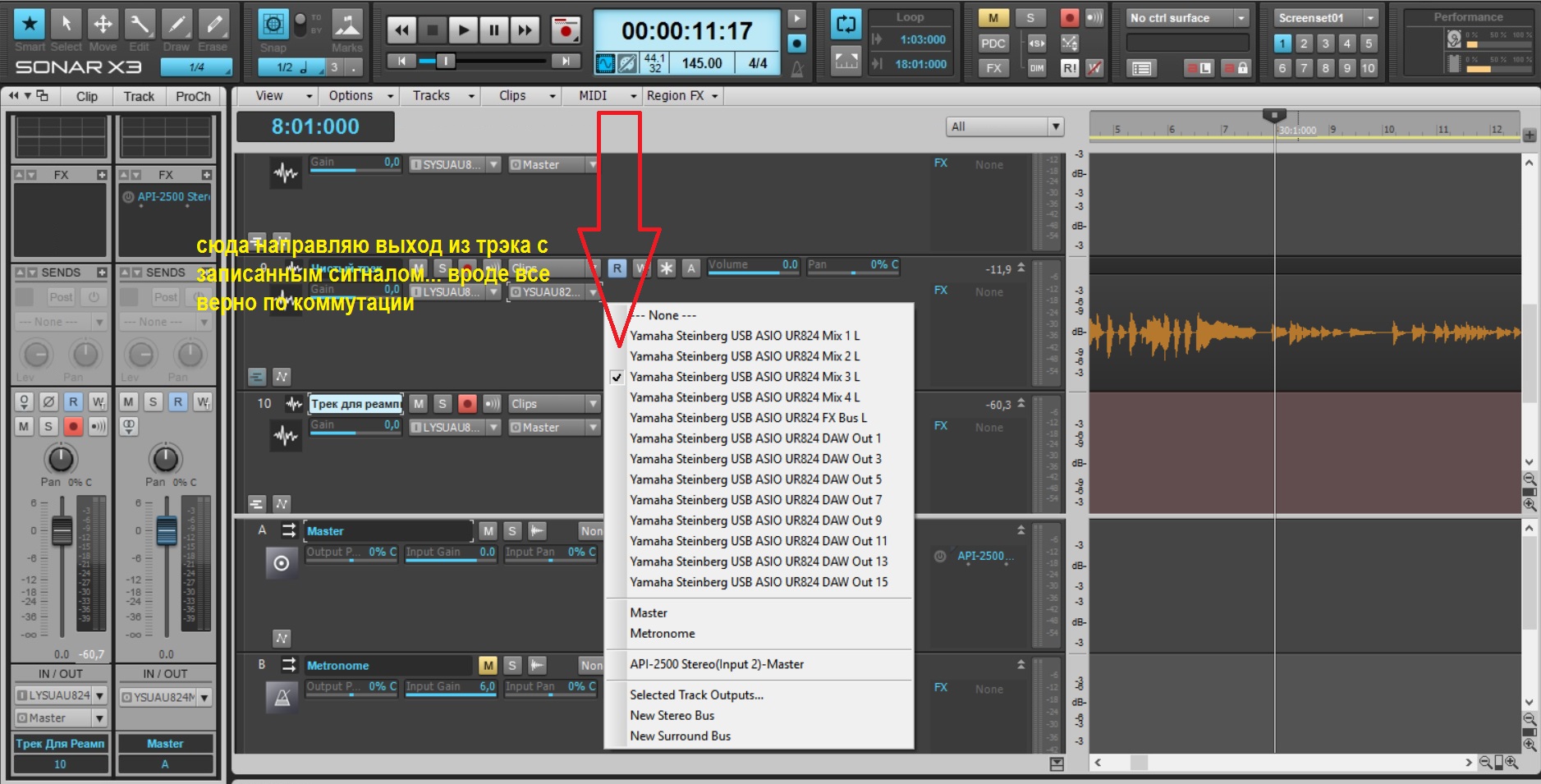Expand the No ctrl surface dropdown
Image resolution: width=1541 pixels, height=784 pixels.
tap(1188, 18)
